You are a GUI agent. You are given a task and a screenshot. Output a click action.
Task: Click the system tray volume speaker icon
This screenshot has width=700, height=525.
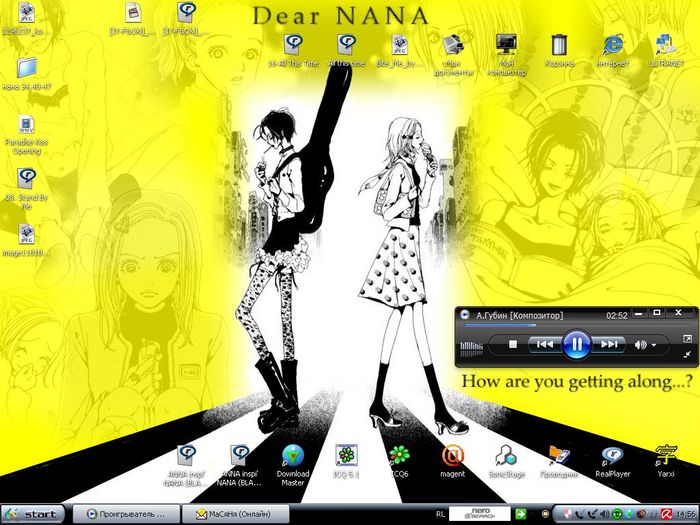click(604, 515)
